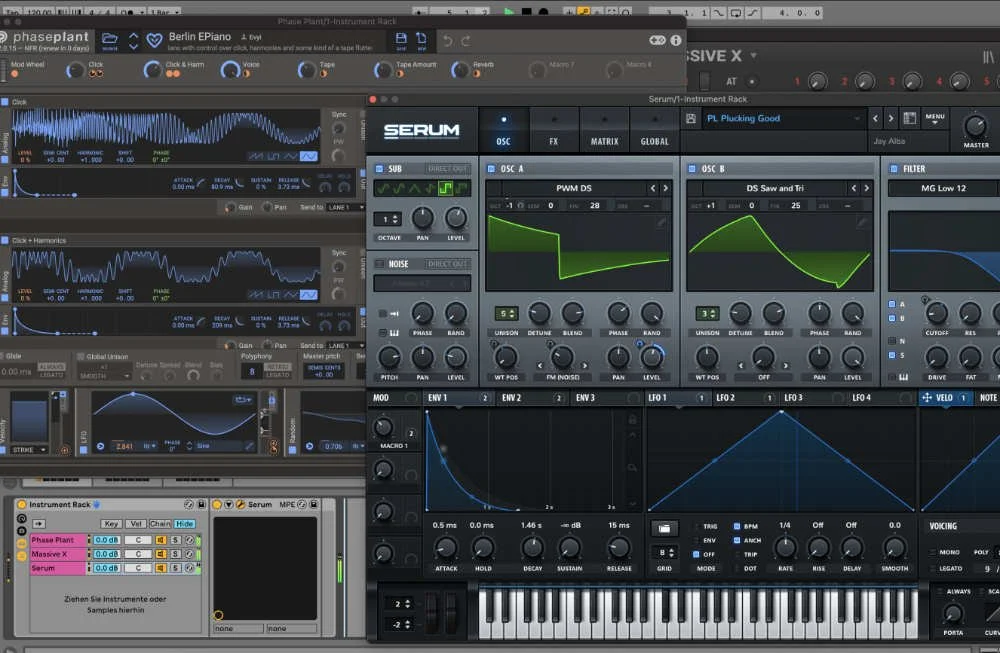
Task: Save the Phase Plant preset with the disk icon
Action: click(402, 38)
